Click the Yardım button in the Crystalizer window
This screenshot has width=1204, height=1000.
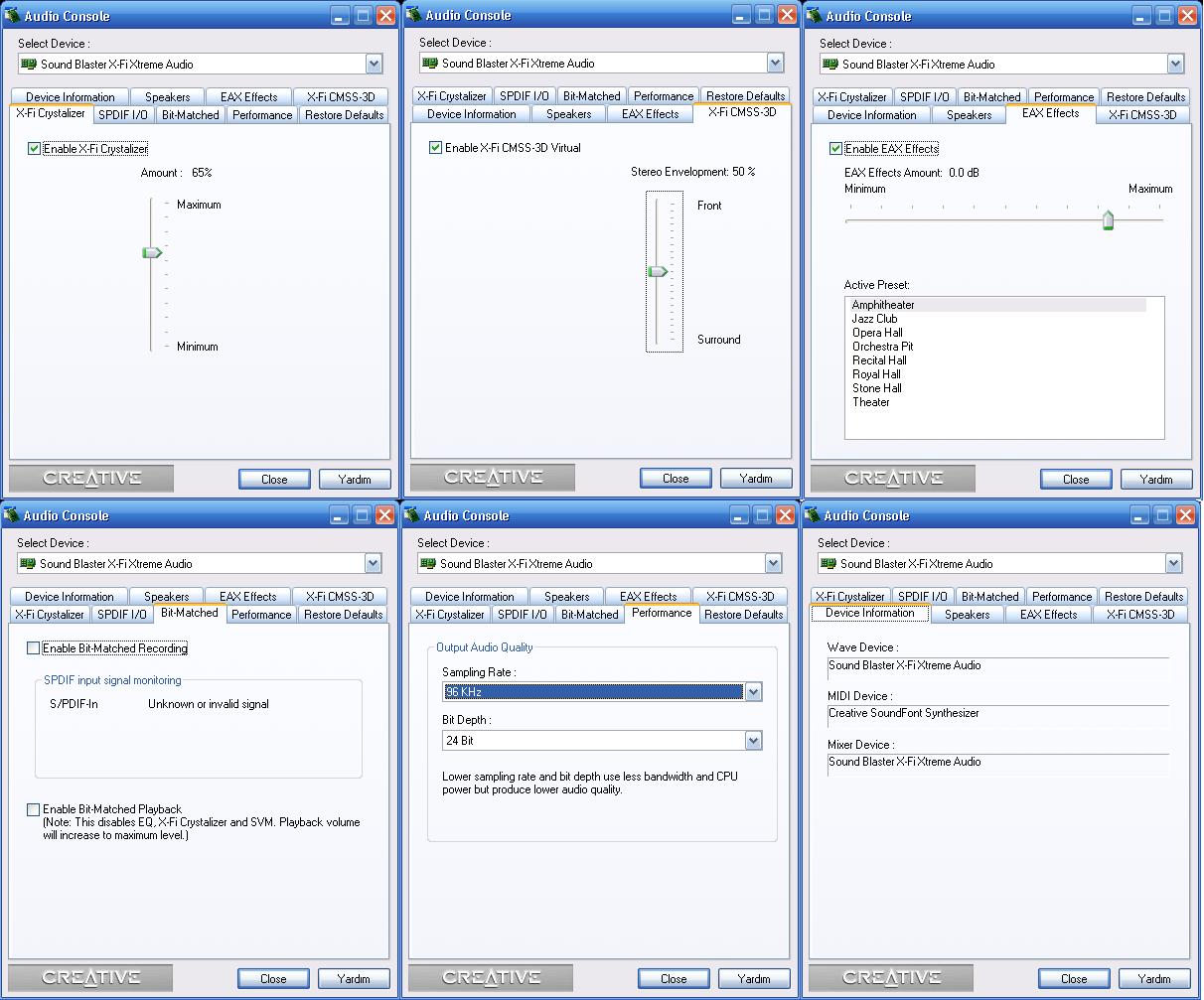[x=355, y=480]
